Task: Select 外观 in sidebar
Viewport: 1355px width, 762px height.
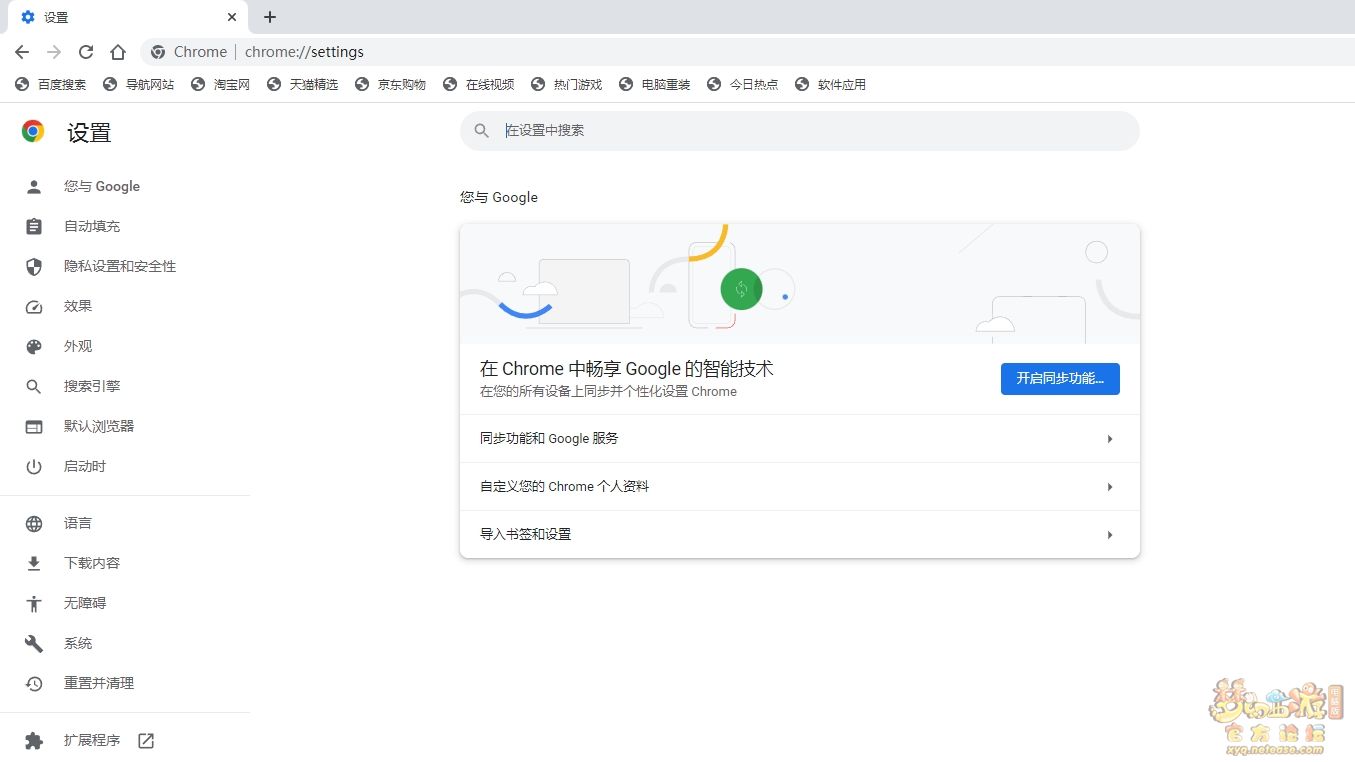Action: [x=78, y=346]
